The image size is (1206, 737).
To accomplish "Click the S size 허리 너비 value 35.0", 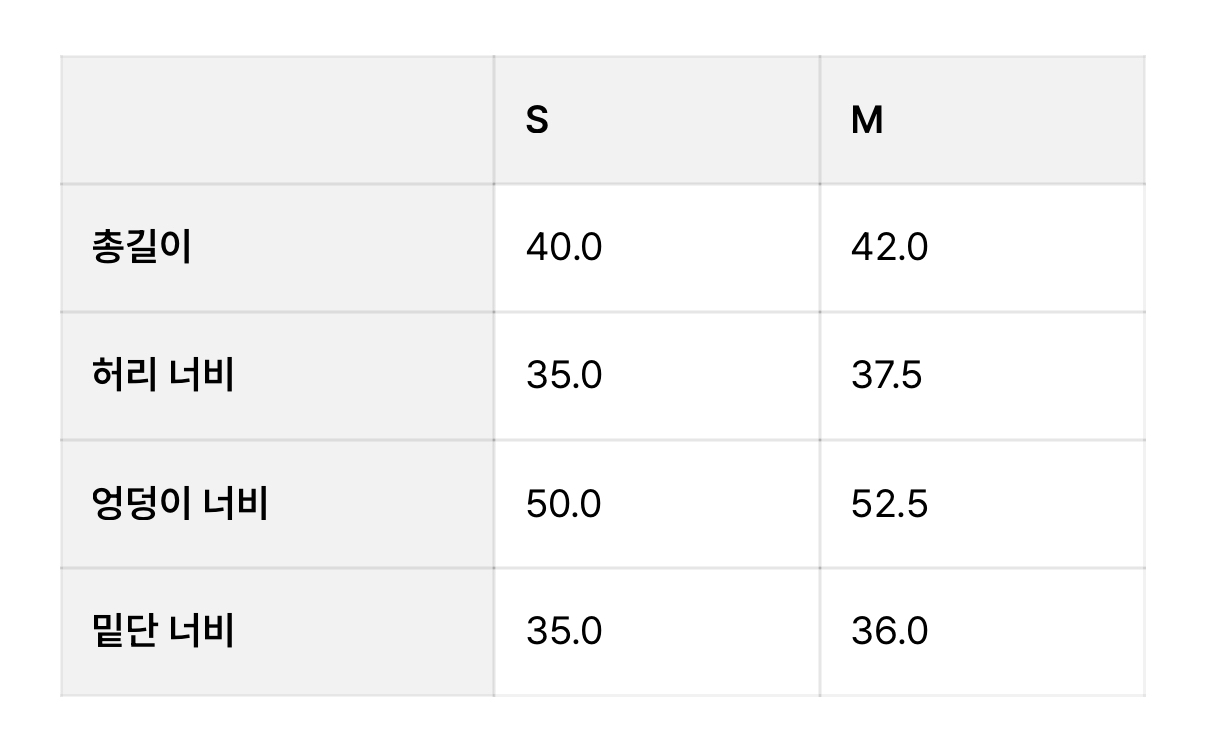I will 564,376.
